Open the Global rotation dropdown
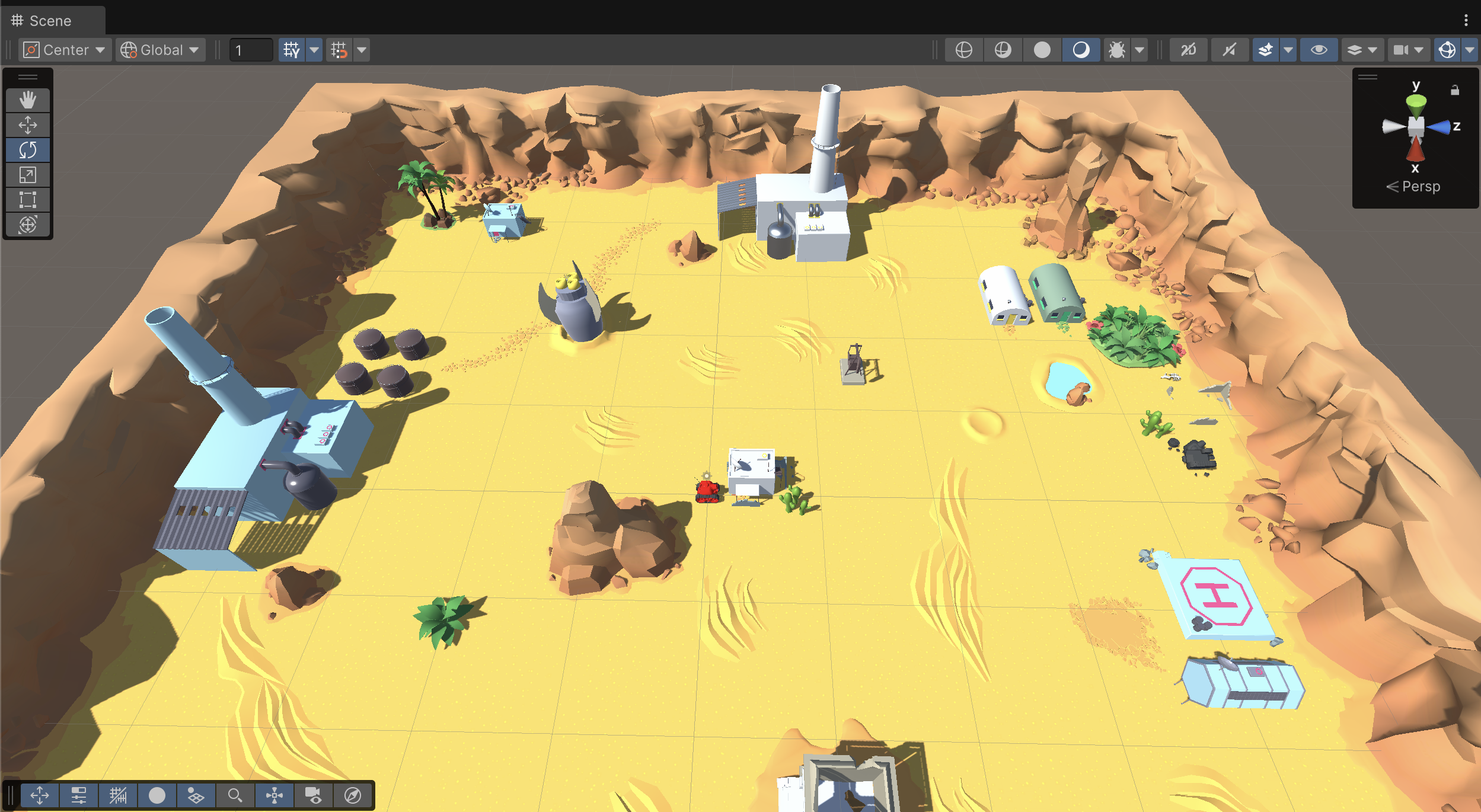 [160, 50]
